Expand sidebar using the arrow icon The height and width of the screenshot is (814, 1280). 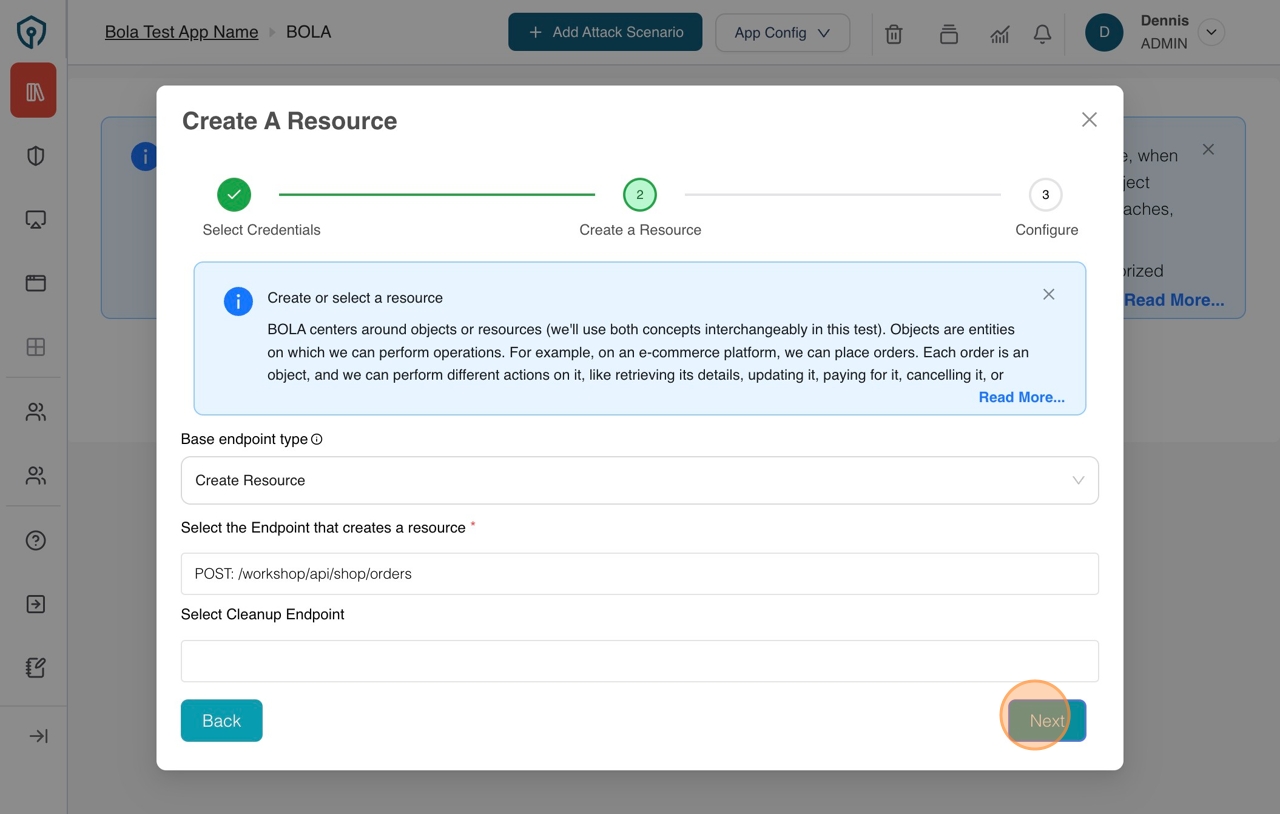[x=38, y=737]
